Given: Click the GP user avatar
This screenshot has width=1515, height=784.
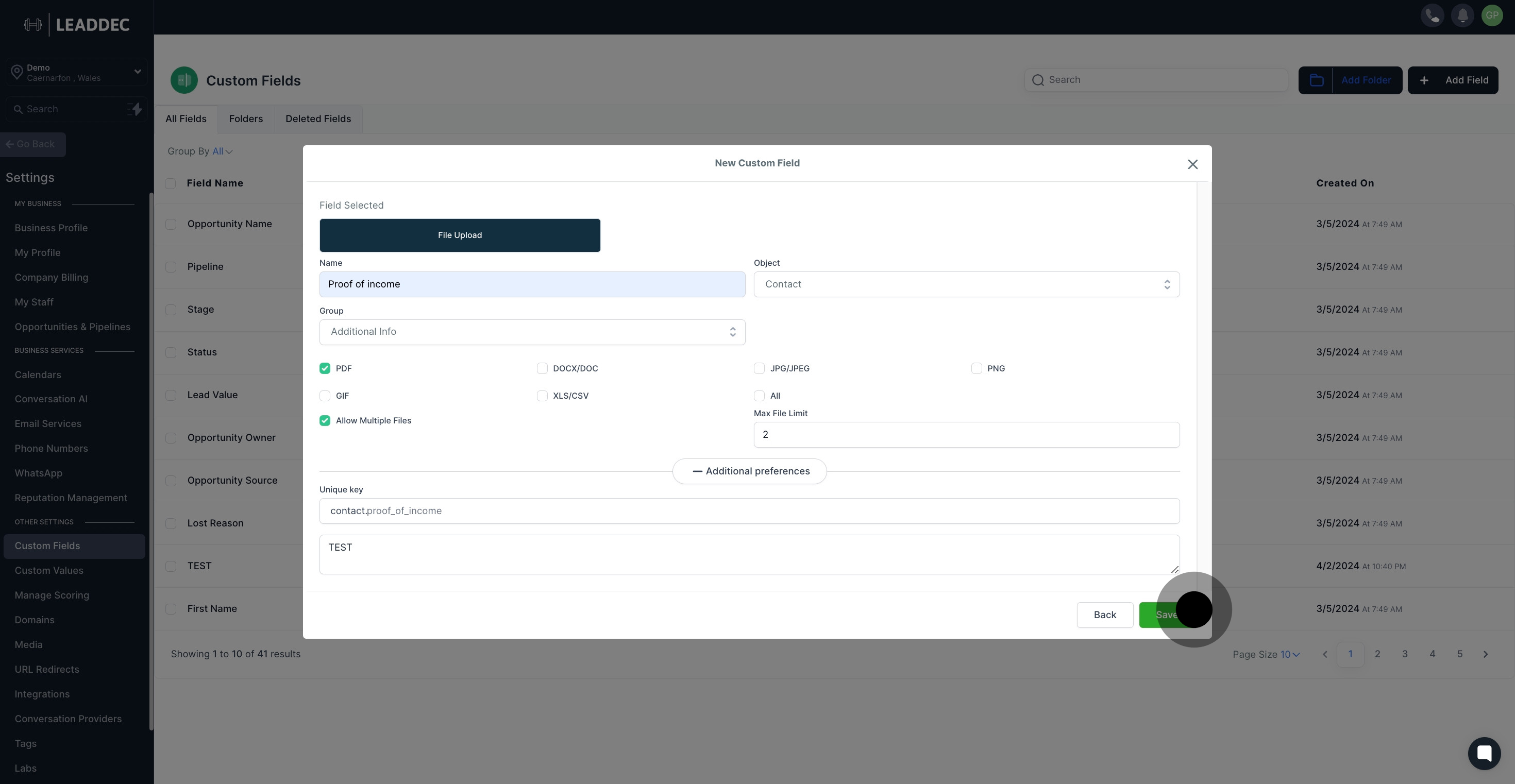Looking at the screenshot, I should click(1492, 16).
